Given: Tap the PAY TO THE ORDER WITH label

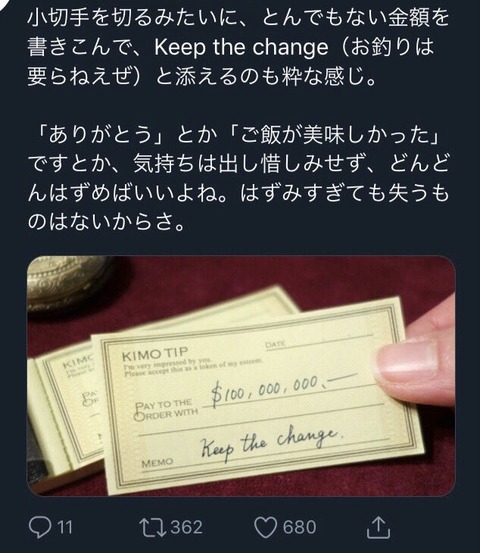Looking at the screenshot, I should coord(166,410).
